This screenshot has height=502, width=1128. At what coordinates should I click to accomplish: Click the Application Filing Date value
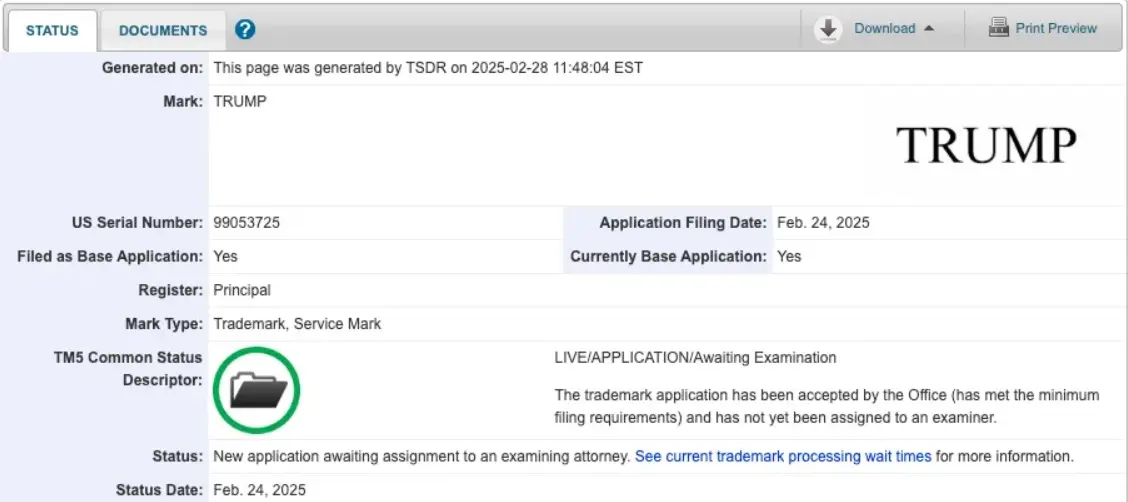[823, 223]
